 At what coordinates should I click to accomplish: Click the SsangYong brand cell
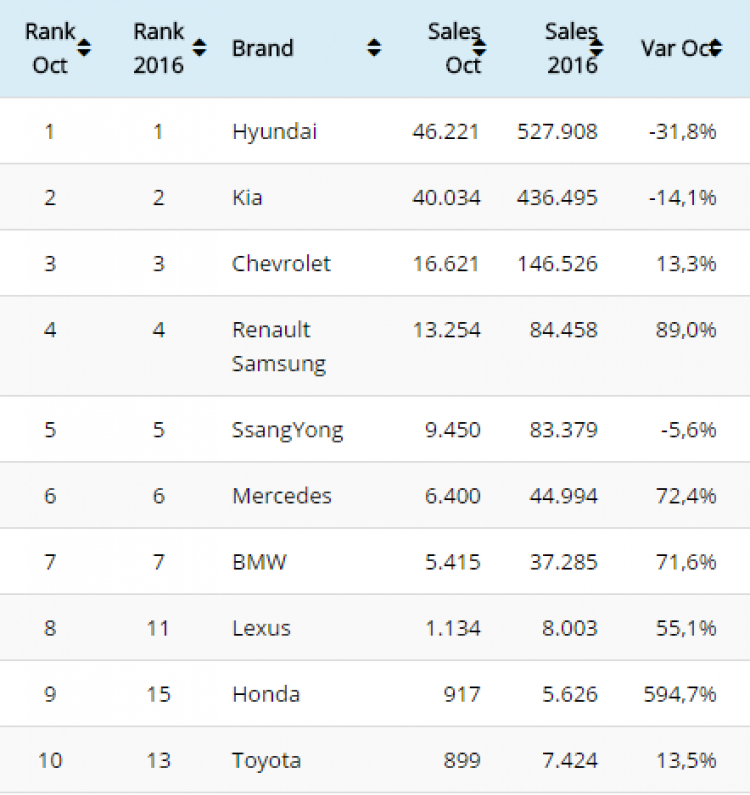pos(287,430)
